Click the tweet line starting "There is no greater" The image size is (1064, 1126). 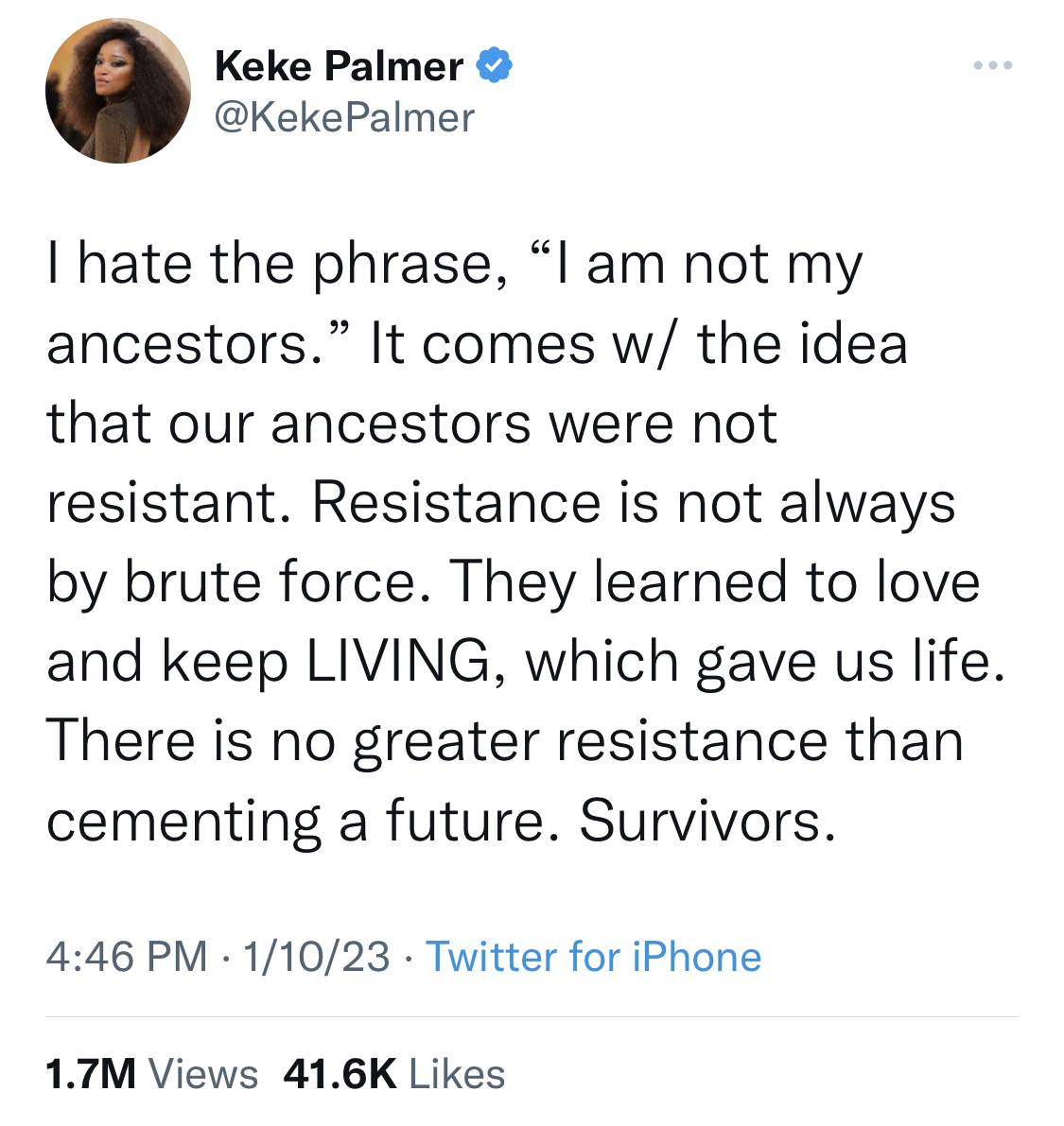coord(504,741)
